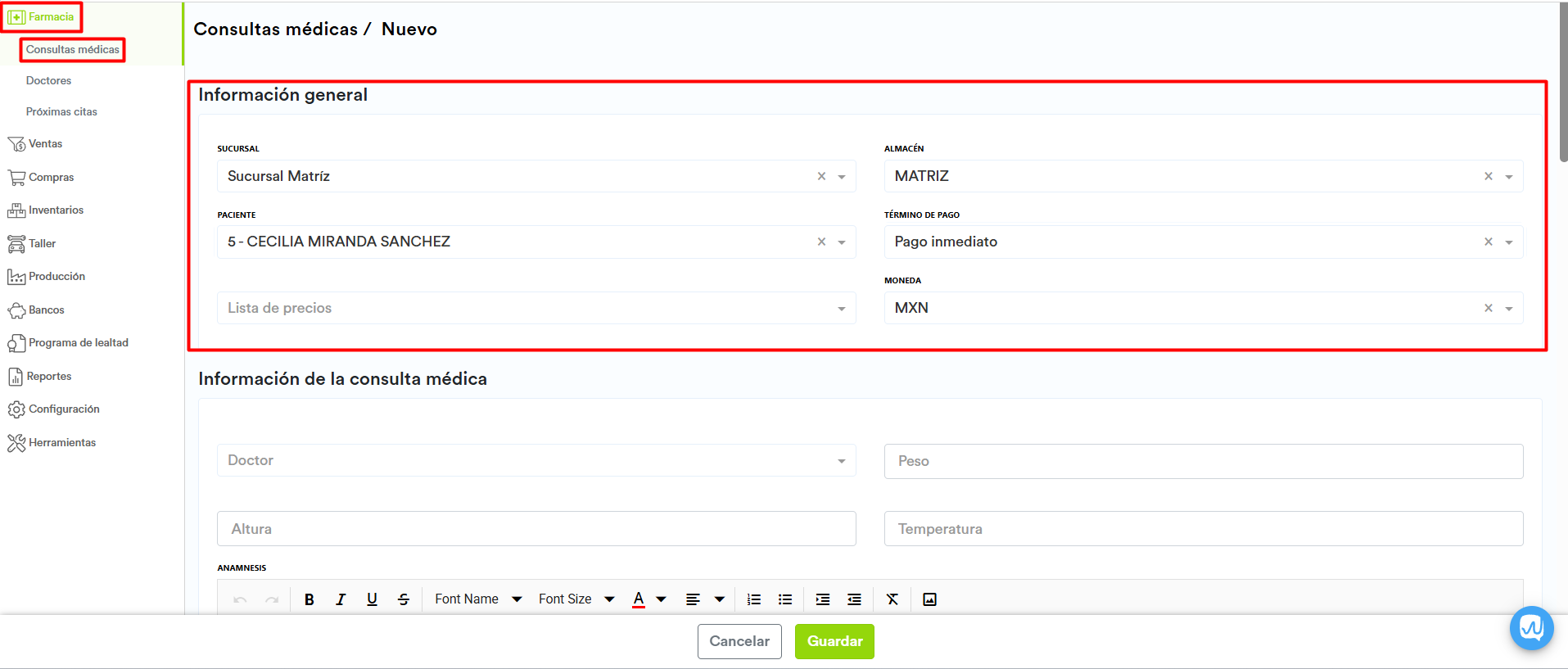Open the chat support bubble
Screen dimensions: 1568x669
pos(1531,628)
